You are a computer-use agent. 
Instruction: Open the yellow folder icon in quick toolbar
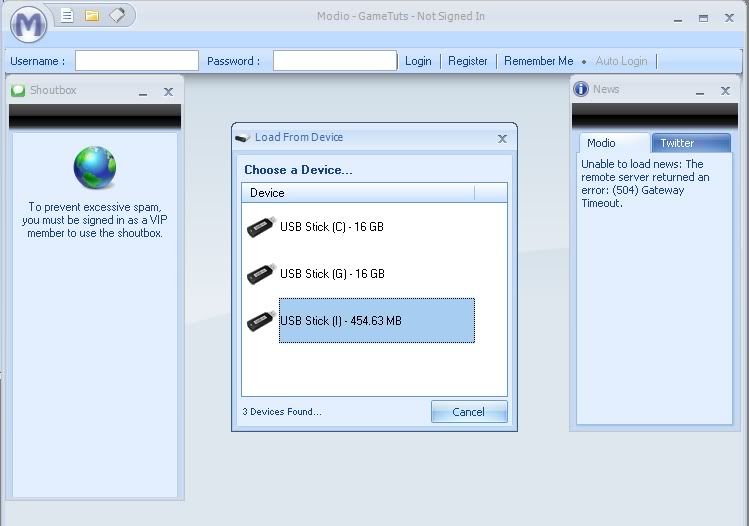[x=92, y=16]
